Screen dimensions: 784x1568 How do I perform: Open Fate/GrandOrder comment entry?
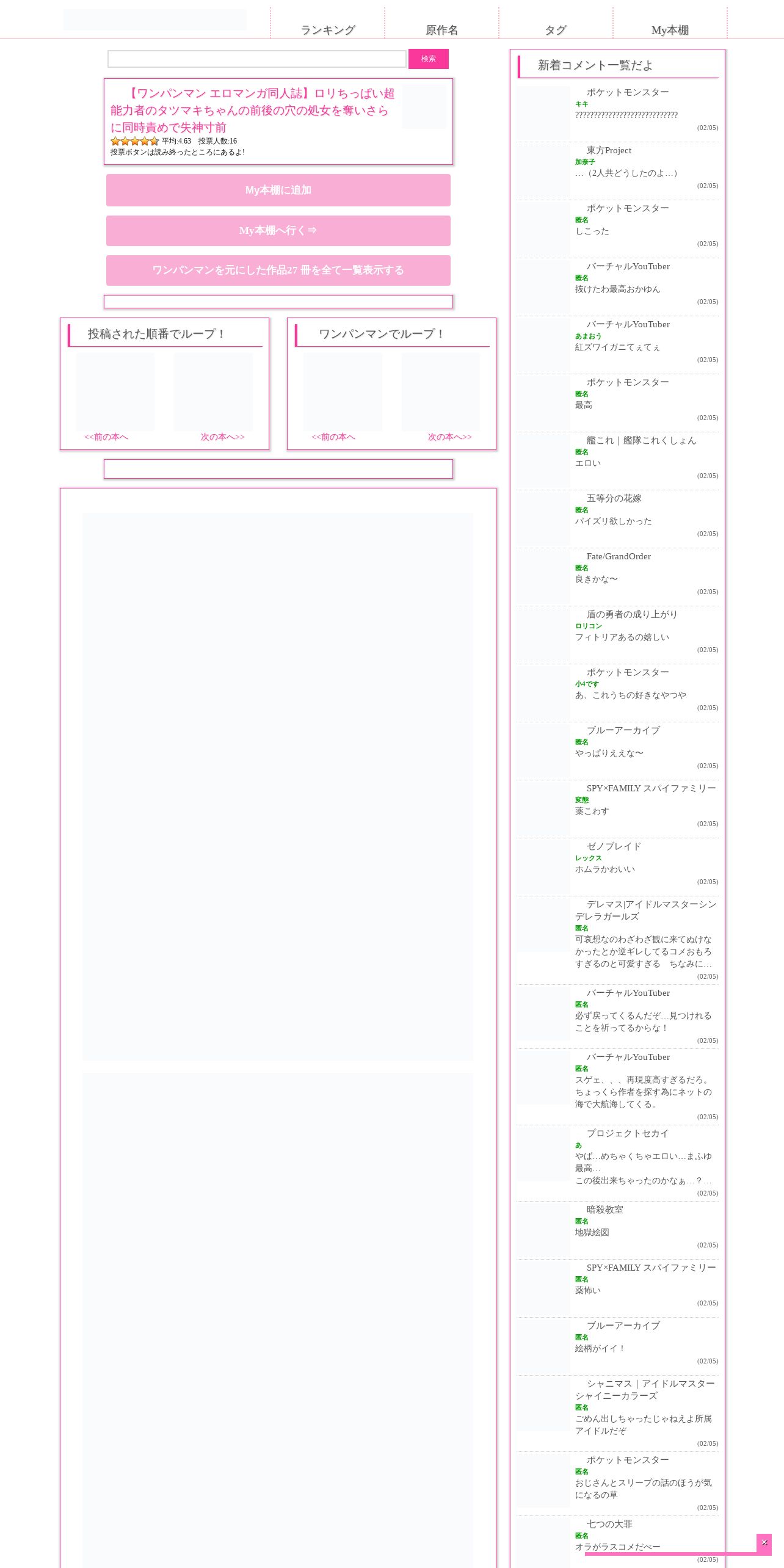pos(617,577)
